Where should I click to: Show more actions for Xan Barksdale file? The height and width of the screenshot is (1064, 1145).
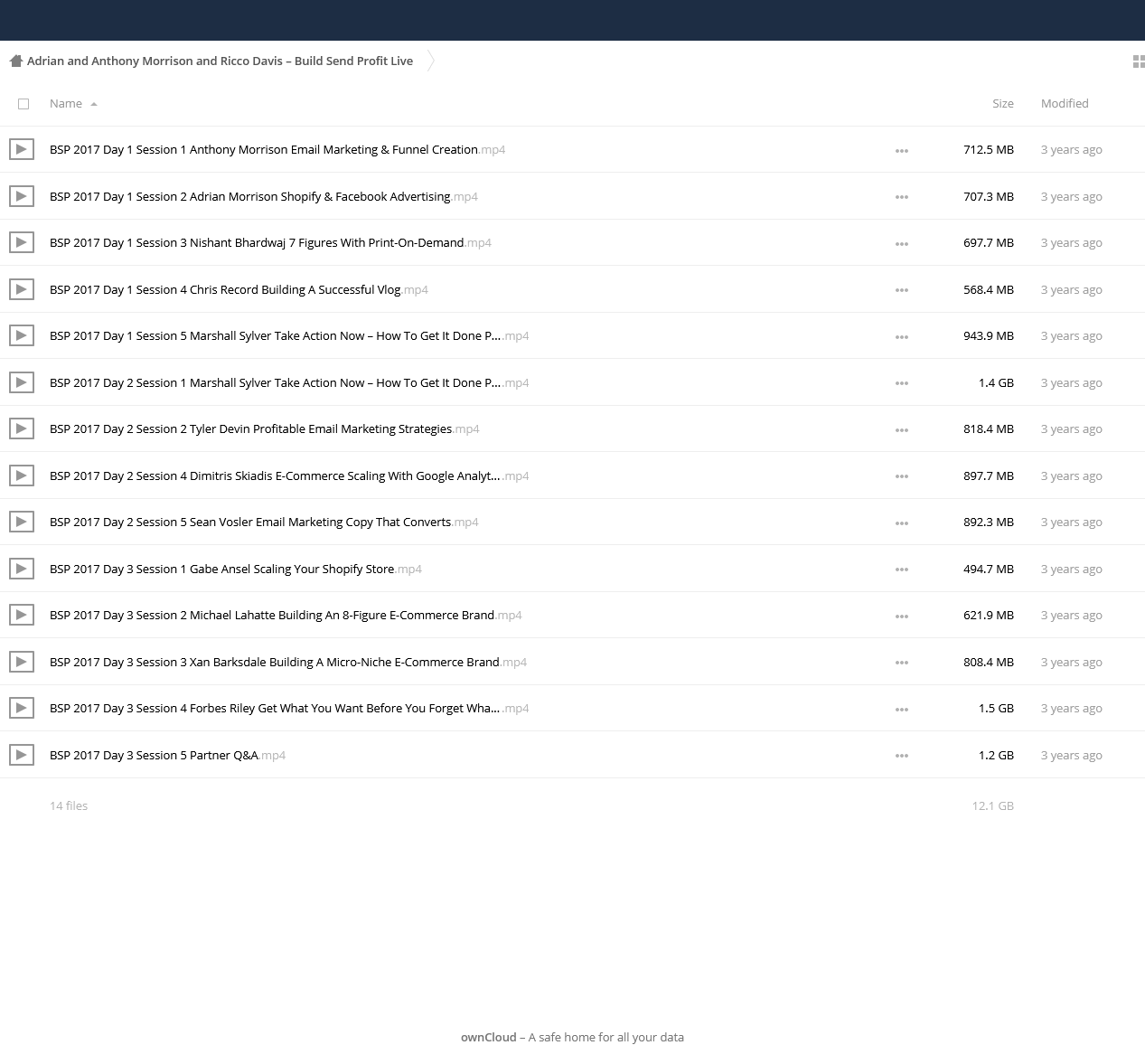coord(902,663)
